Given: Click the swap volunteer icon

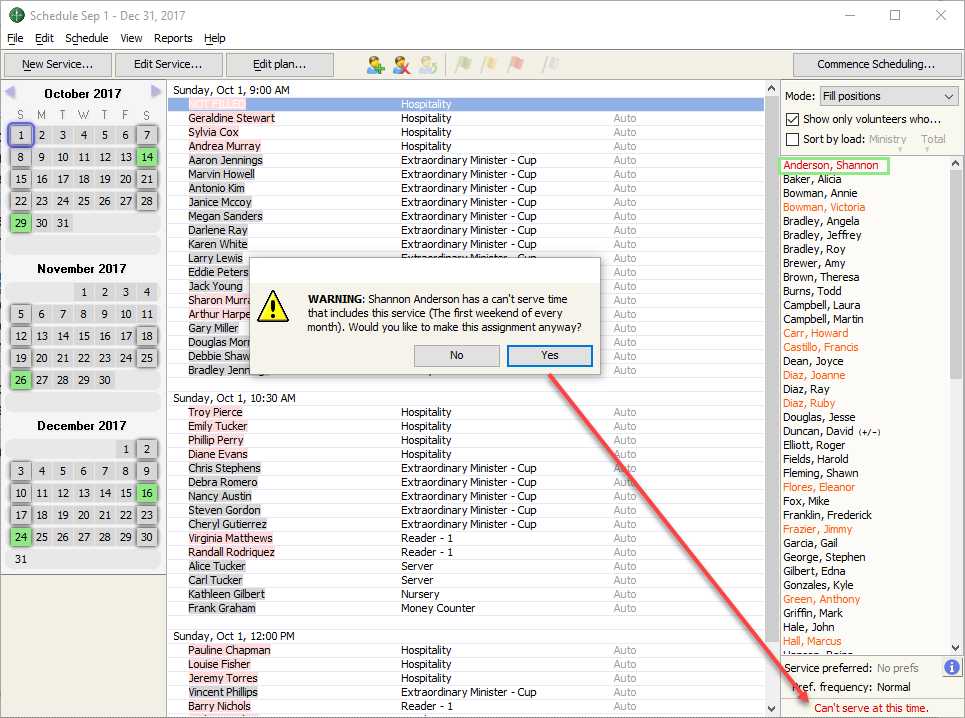Looking at the screenshot, I should 428,65.
